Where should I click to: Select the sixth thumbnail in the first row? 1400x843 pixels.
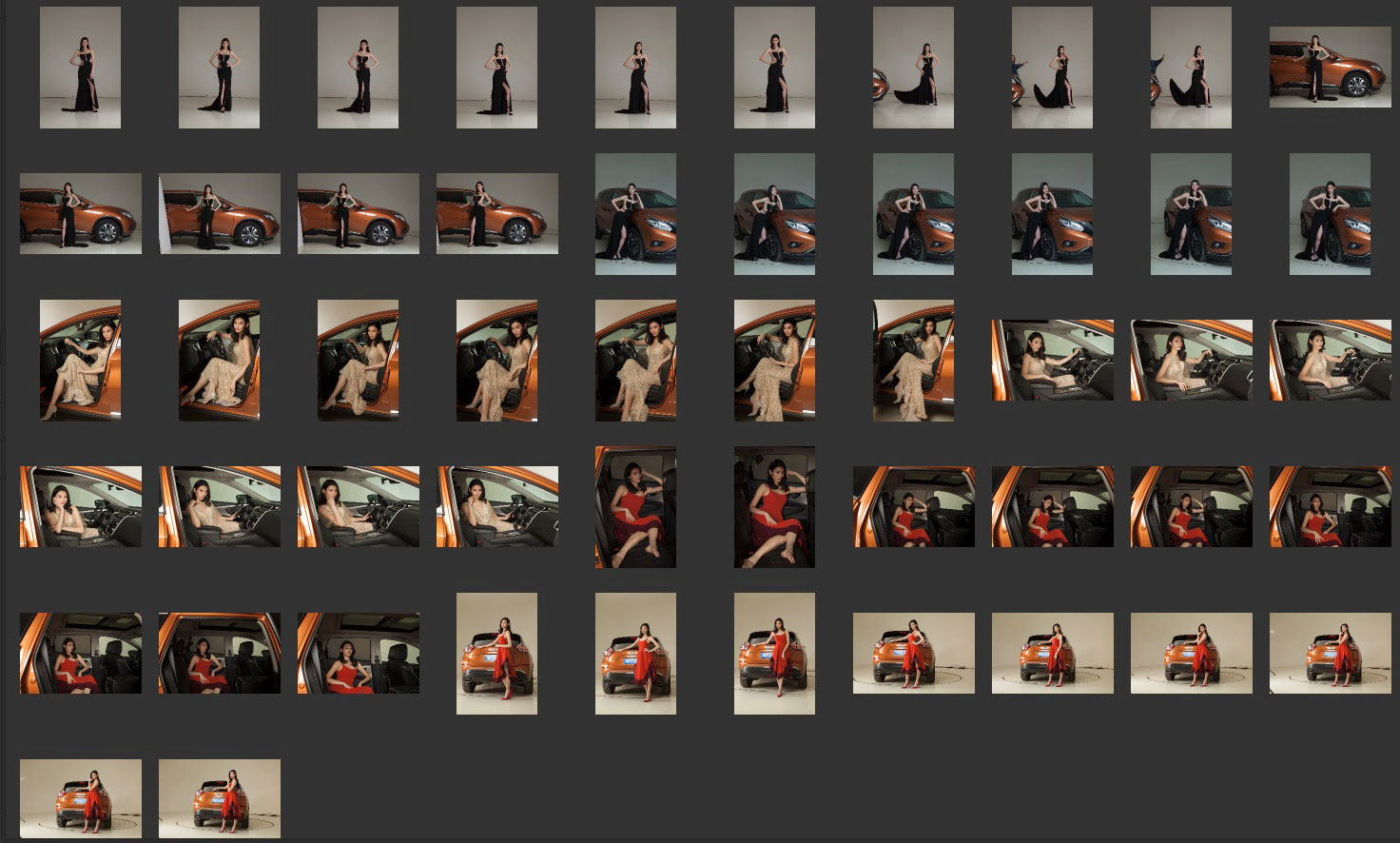(774, 68)
